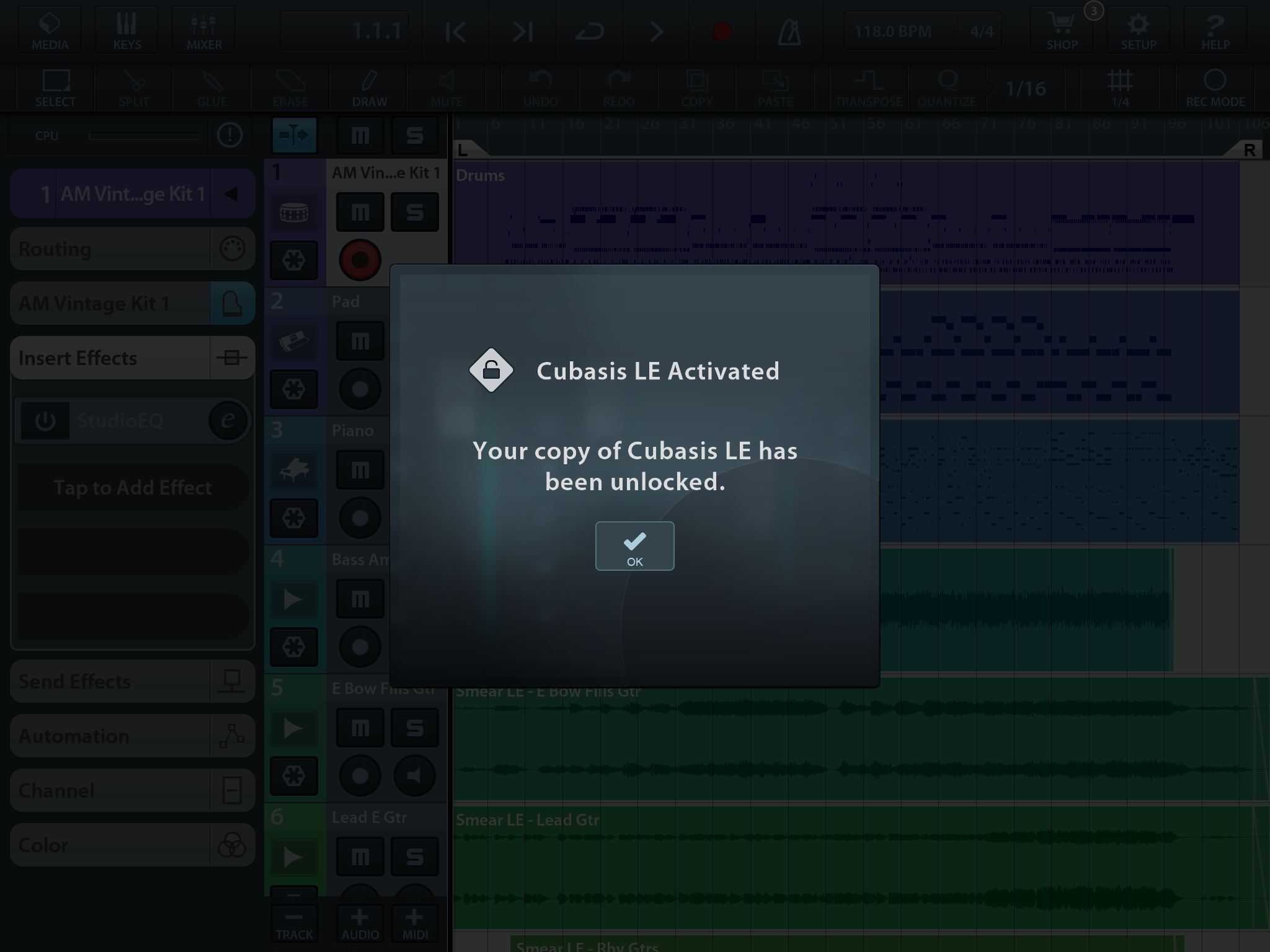Jump to the right locator
Image resolution: width=1270 pixels, height=952 pixels.
(522, 31)
